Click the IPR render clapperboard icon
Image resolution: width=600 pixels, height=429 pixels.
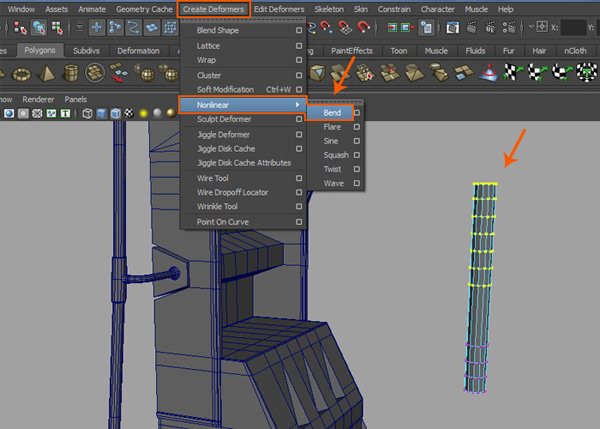click(x=490, y=28)
